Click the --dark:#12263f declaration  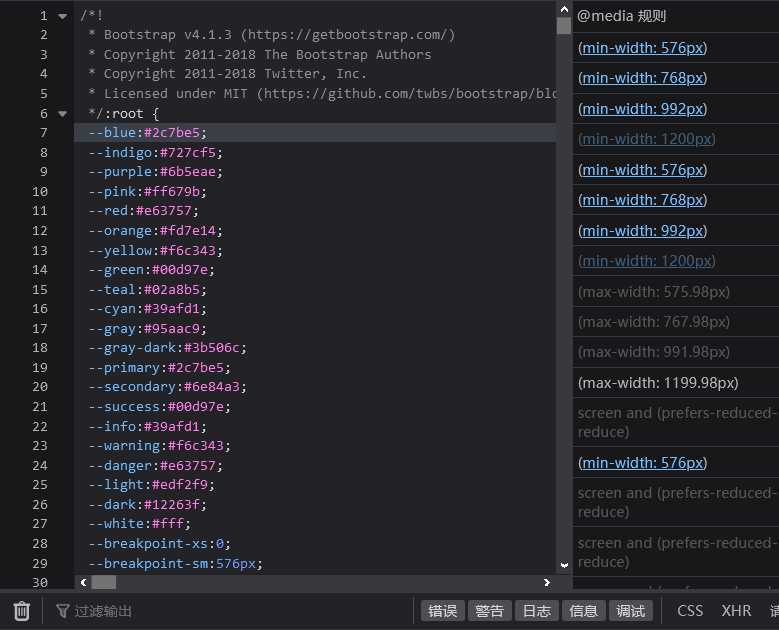[x=148, y=505]
